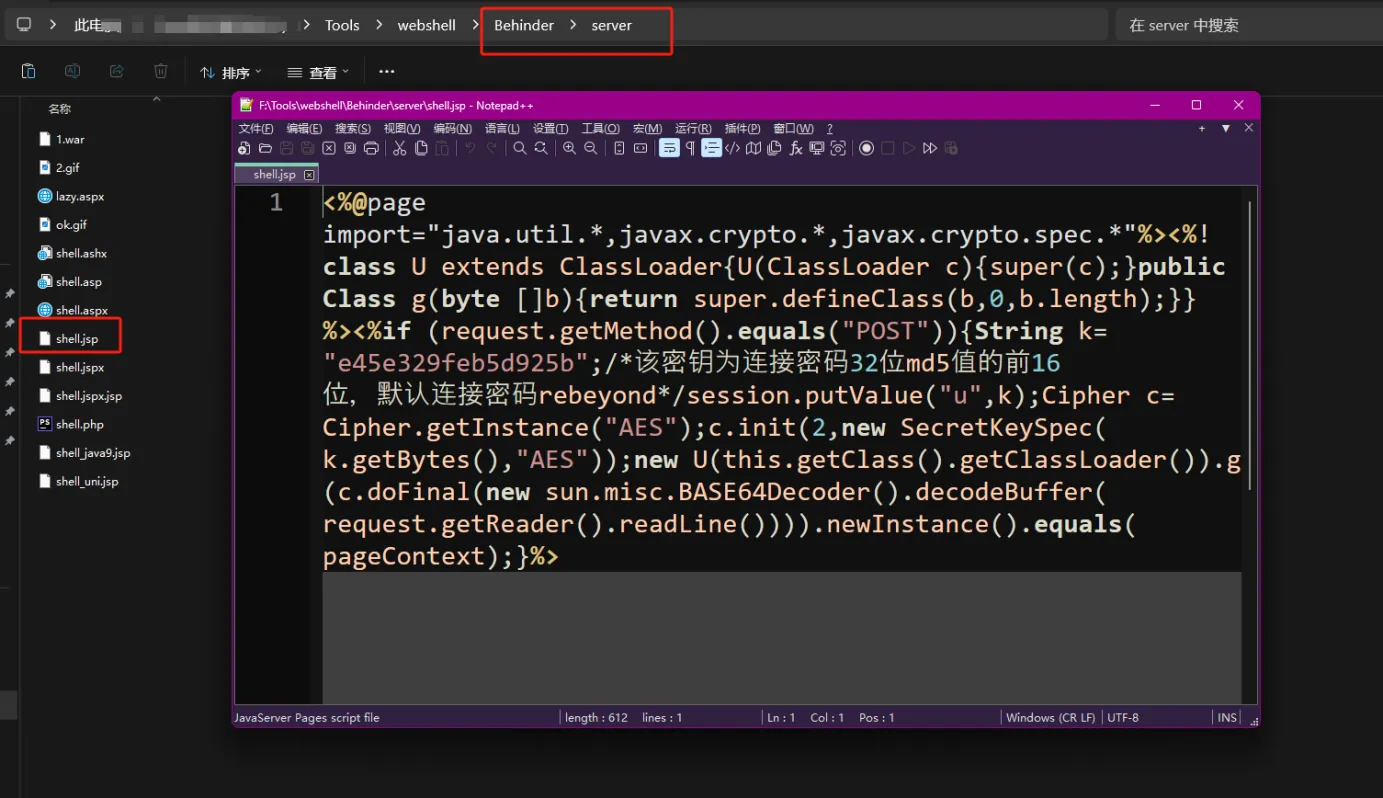
Task: Open the 视图(V) menu
Action: click(402, 128)
